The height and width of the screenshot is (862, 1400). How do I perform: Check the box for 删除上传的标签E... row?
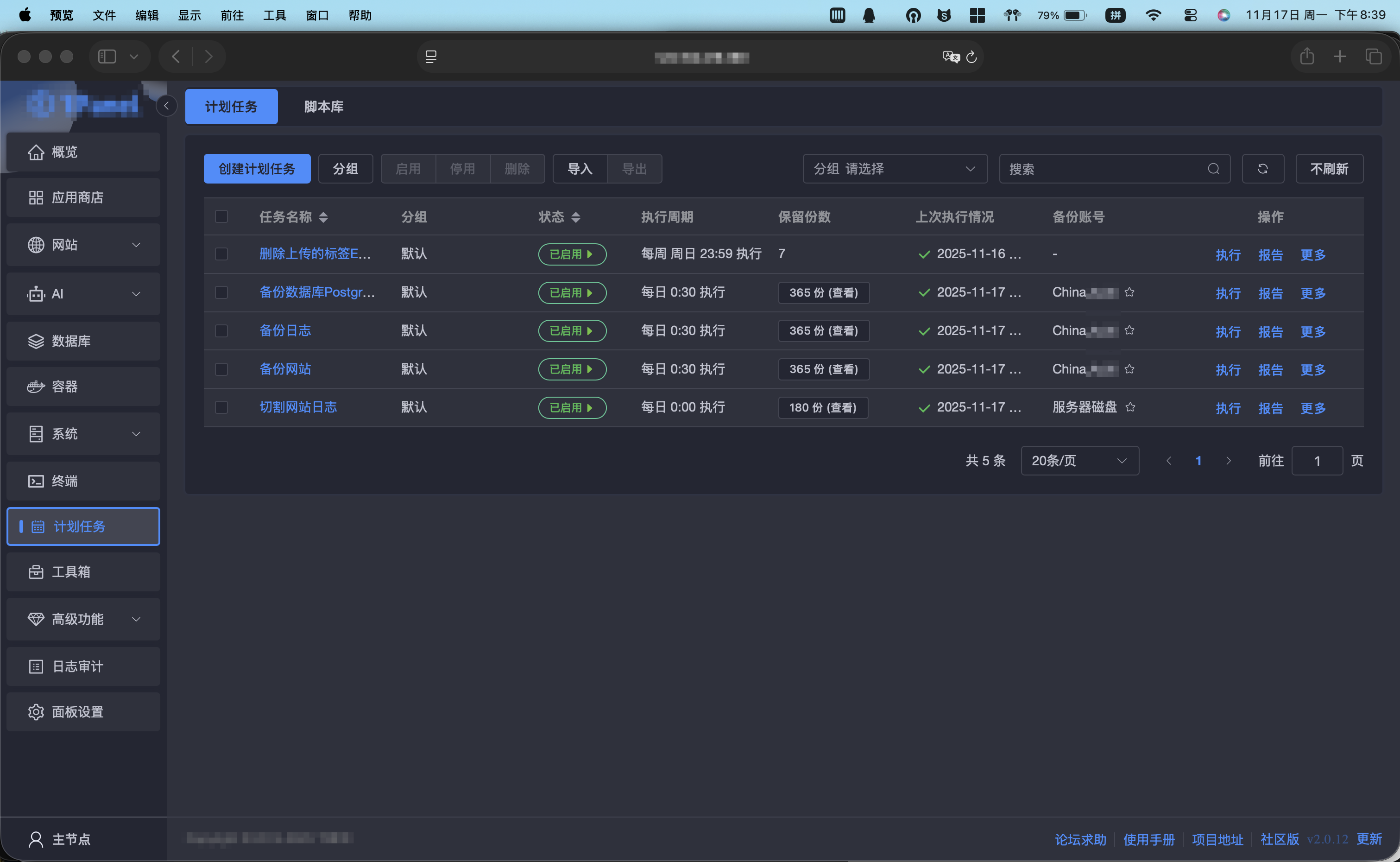pyautogui.click(x=221, y=254)
